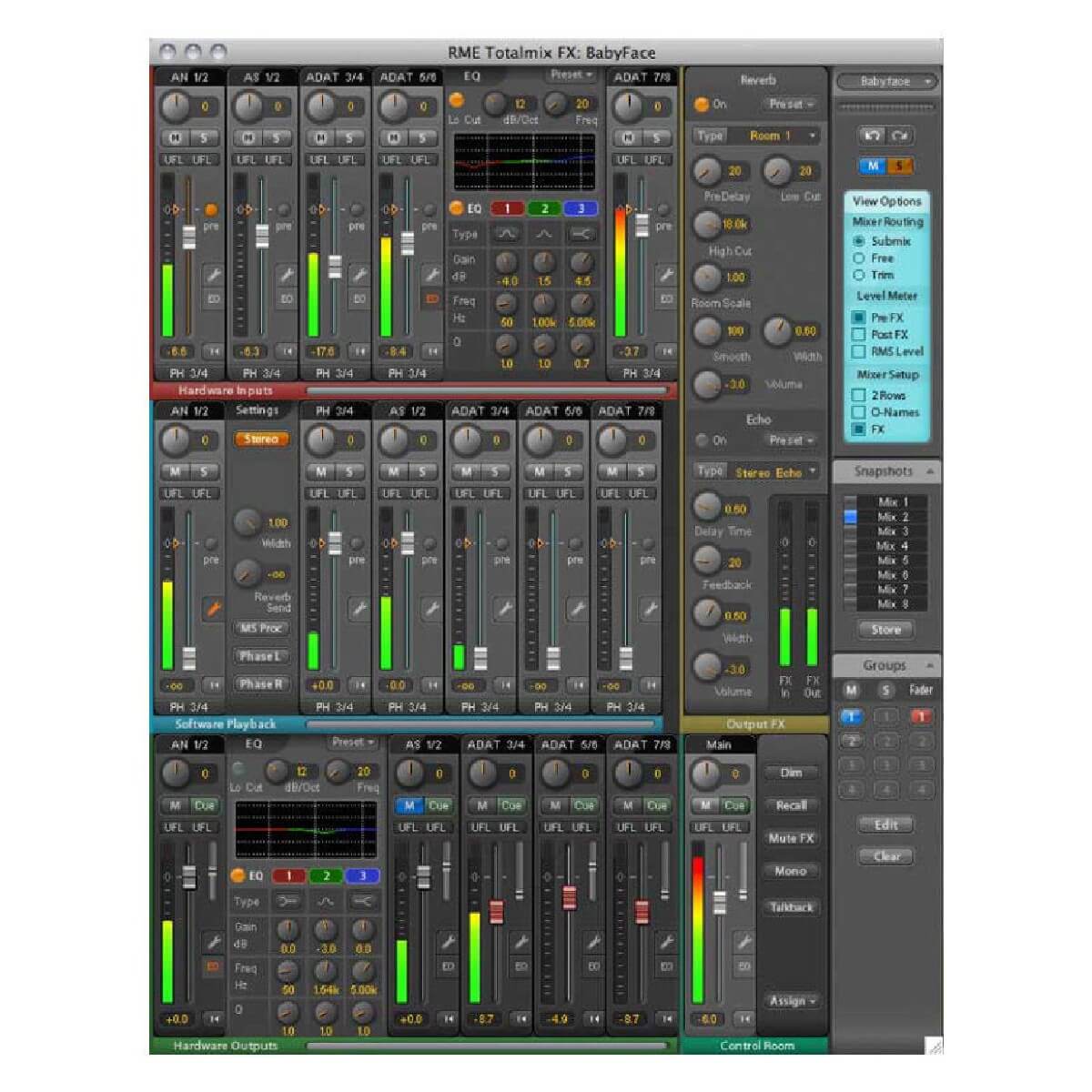Click orange EQ panel button on Hardware Inputs ADAT 5/6

coord(431,298)
